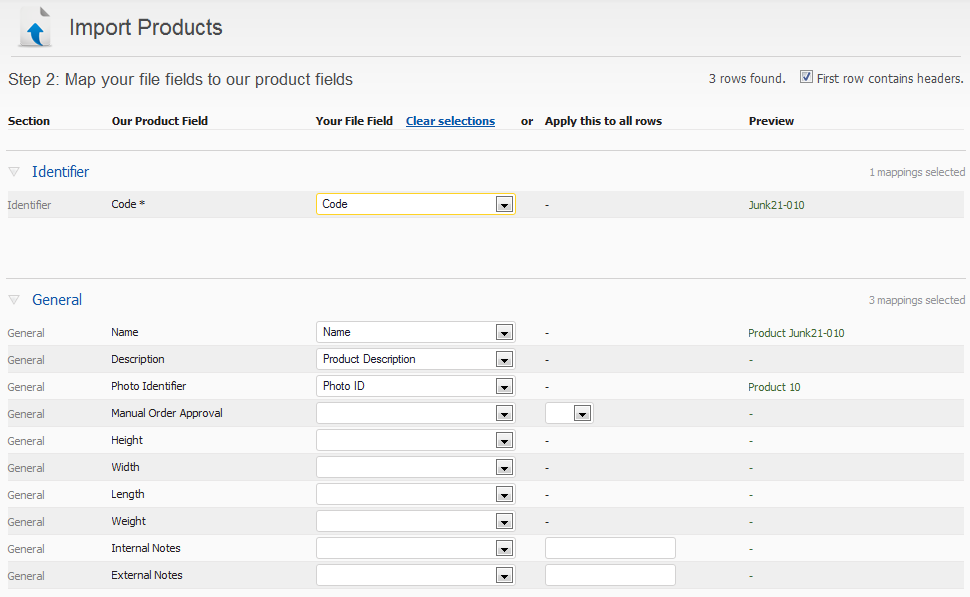
Task: Open the Height file field dropdown
Action: coord(416,440)
